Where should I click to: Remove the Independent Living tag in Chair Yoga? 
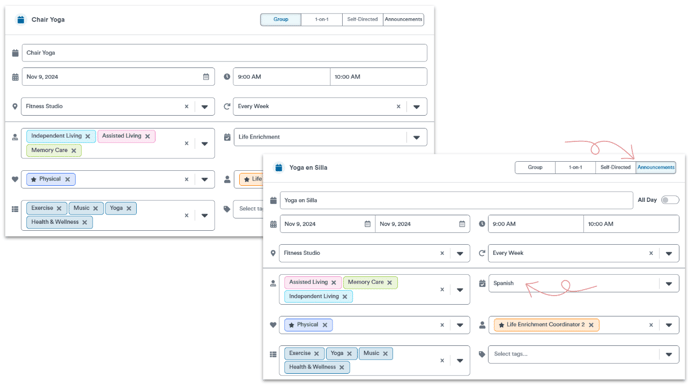pyautogui.click(x=88, y=137)
